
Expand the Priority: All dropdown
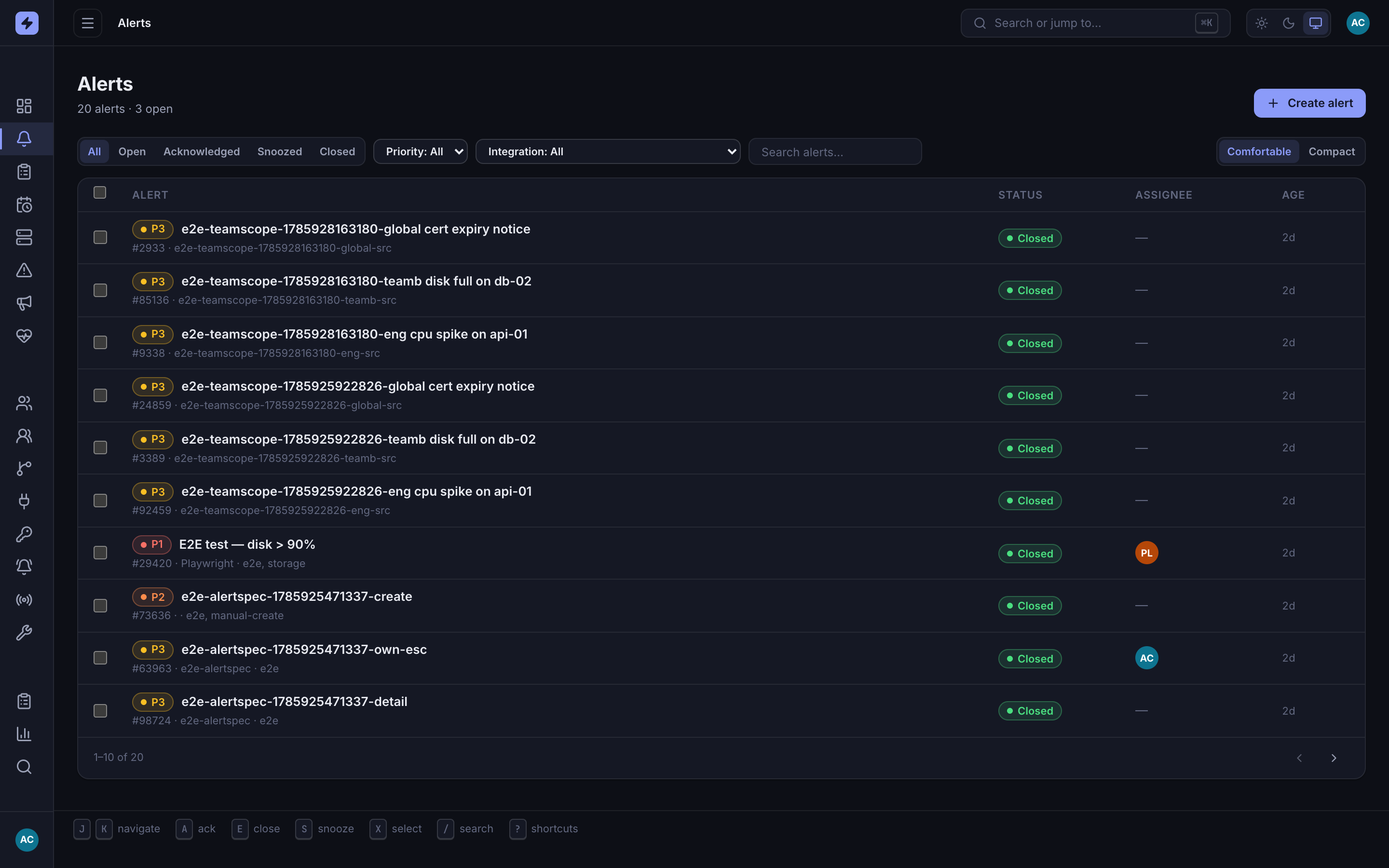click(421, 151)
